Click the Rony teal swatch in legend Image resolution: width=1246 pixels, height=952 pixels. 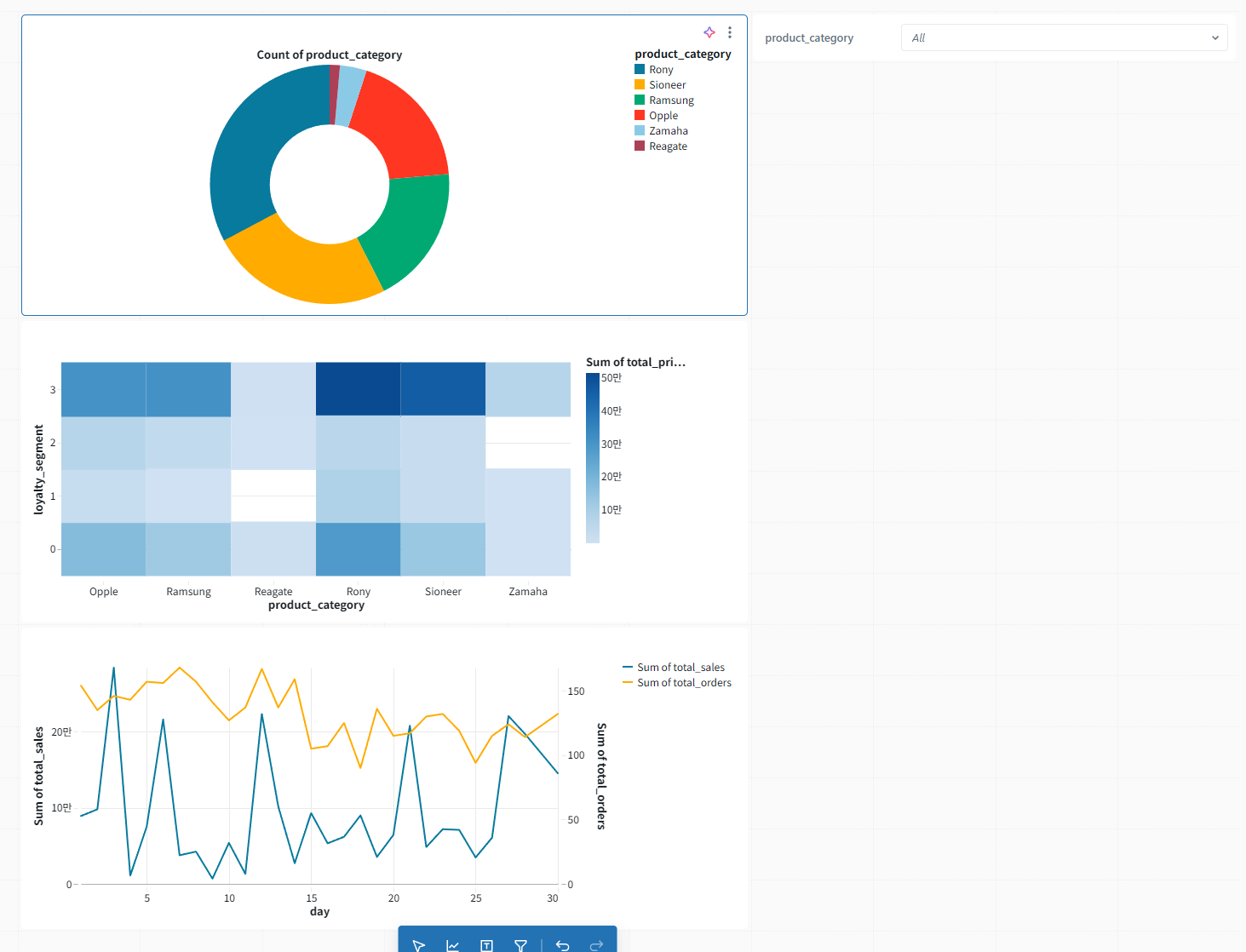coord(640,69)
